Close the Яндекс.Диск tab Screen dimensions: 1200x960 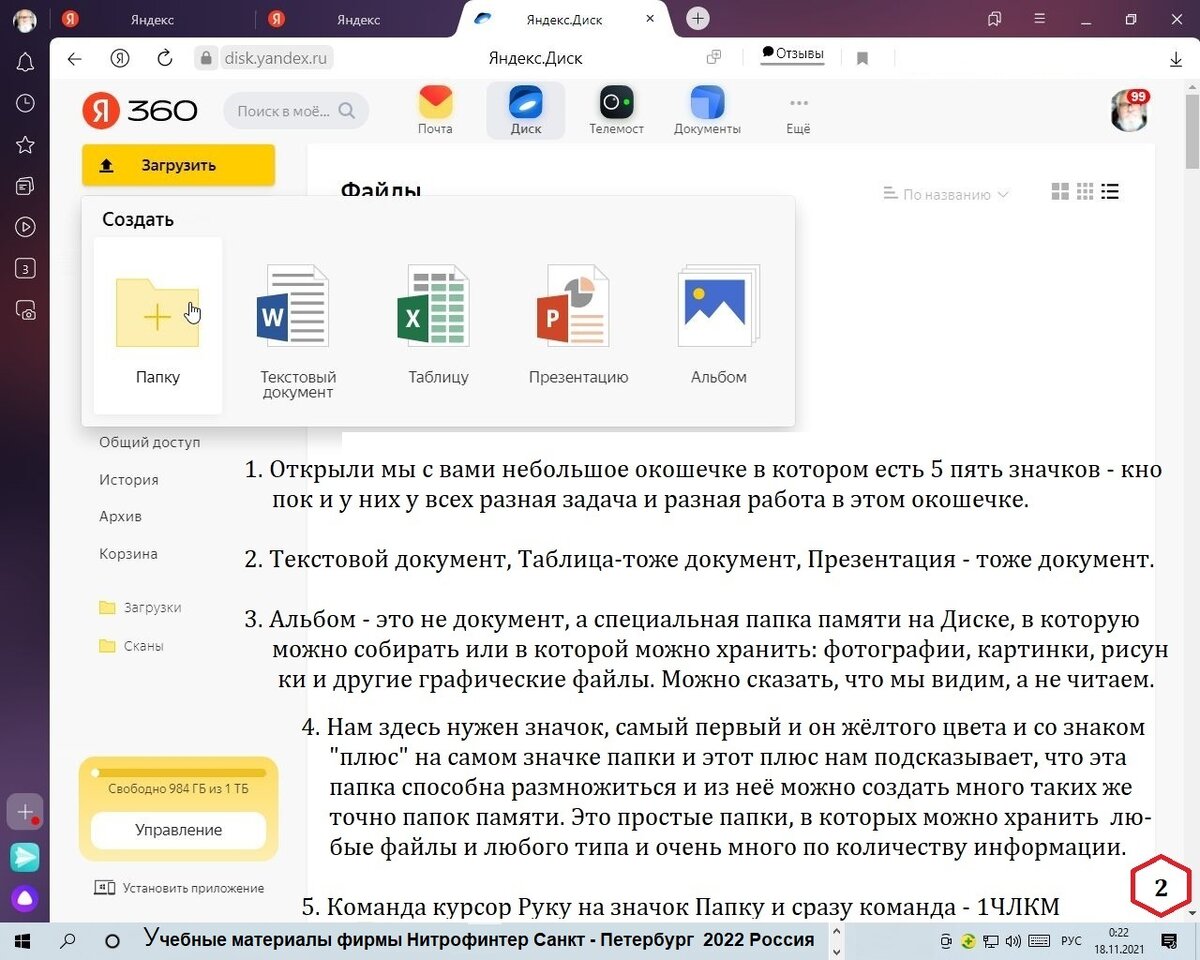(x=650, y=19)
